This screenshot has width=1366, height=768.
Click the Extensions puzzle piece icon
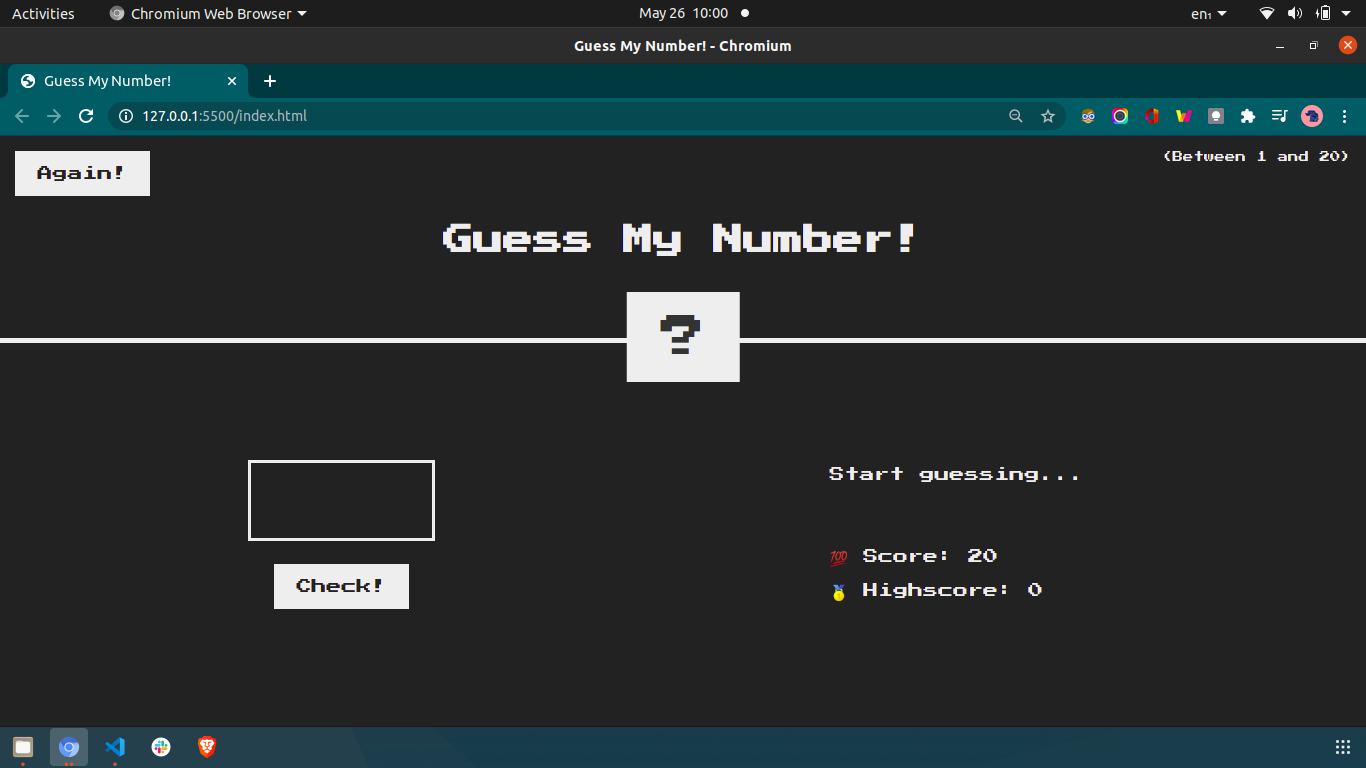click(x=1248, y=116)
